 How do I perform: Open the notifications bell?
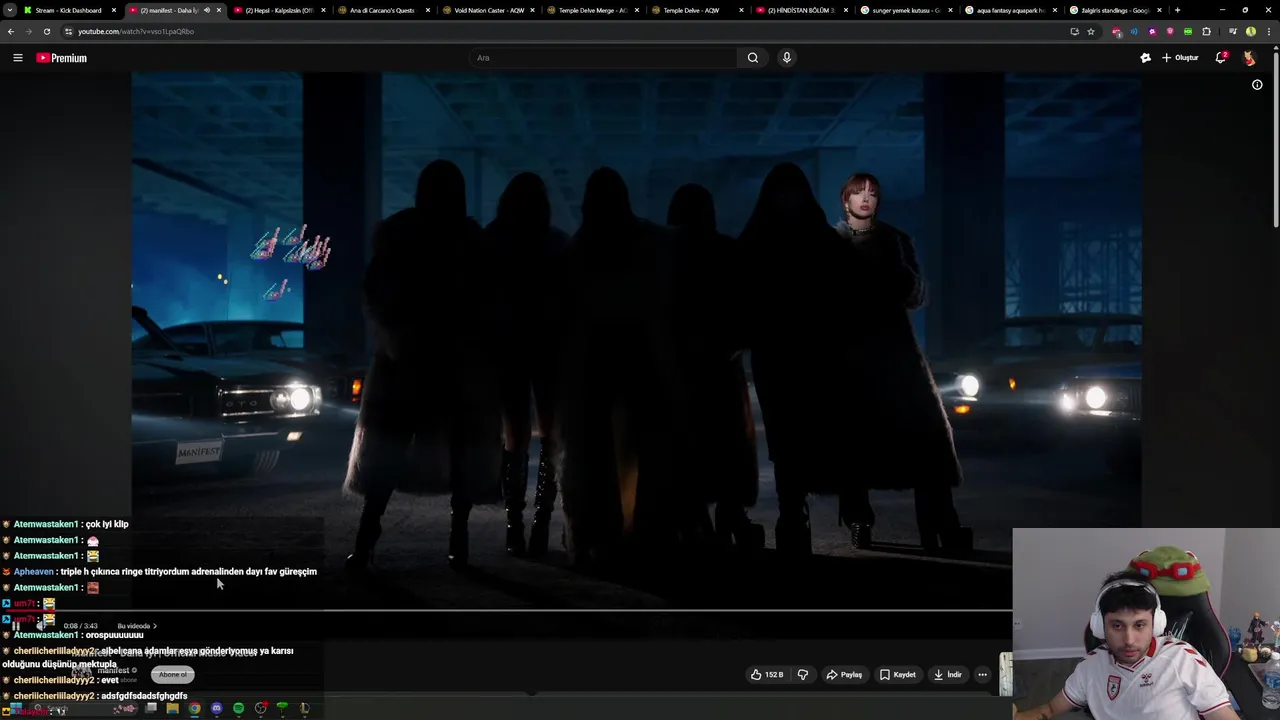1221,58
